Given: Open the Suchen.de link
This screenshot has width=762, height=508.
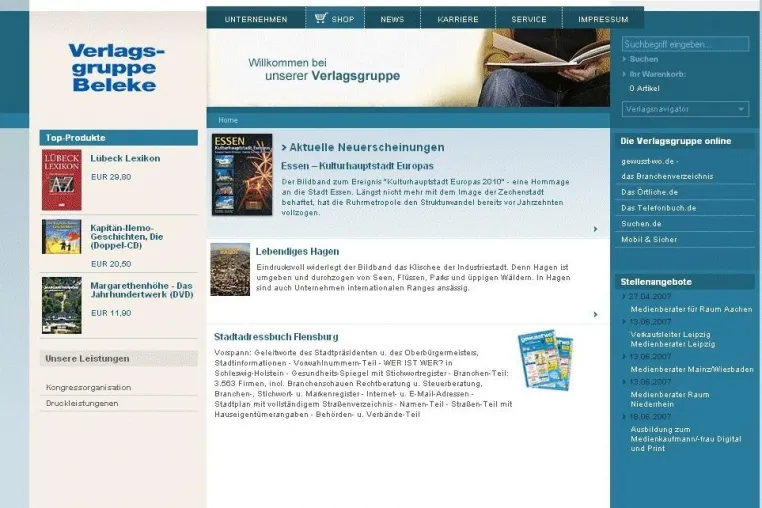Looking at the screenshot, I should (x=641, y=224).
